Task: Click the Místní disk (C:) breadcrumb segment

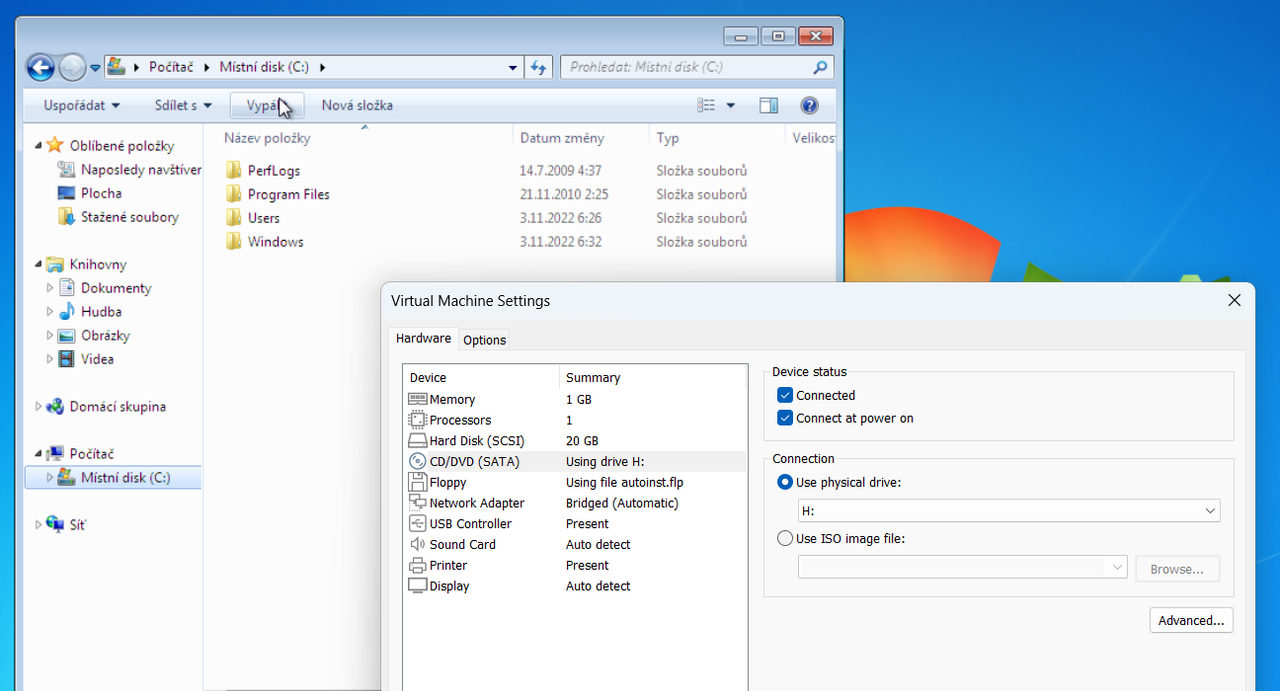Action: 265,67
